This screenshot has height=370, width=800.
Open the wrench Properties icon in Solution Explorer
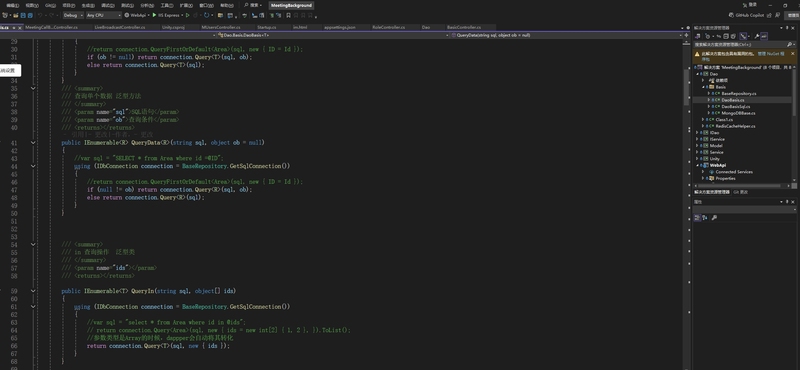coord(757,36)
